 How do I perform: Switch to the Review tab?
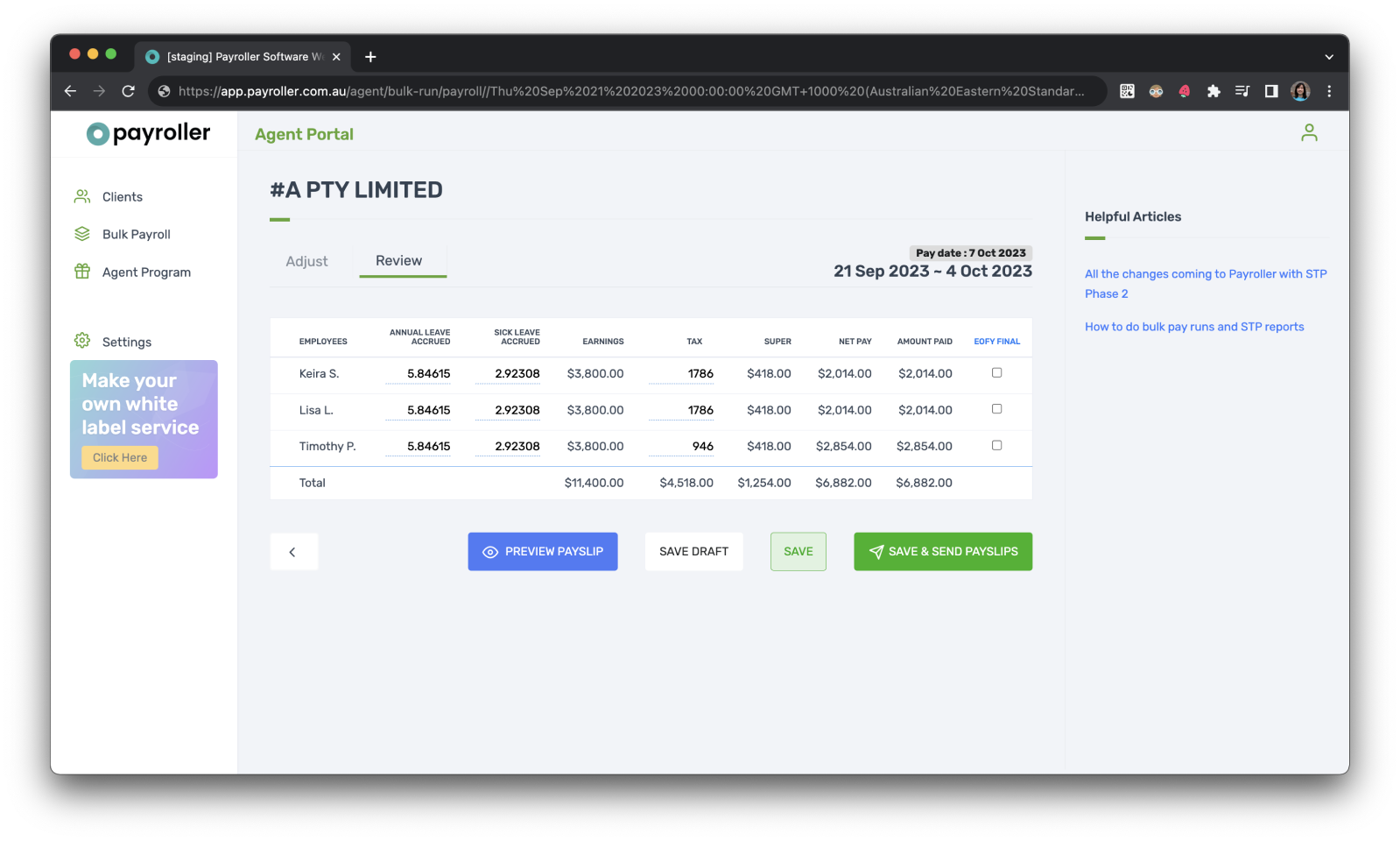(x=399, y=261)
